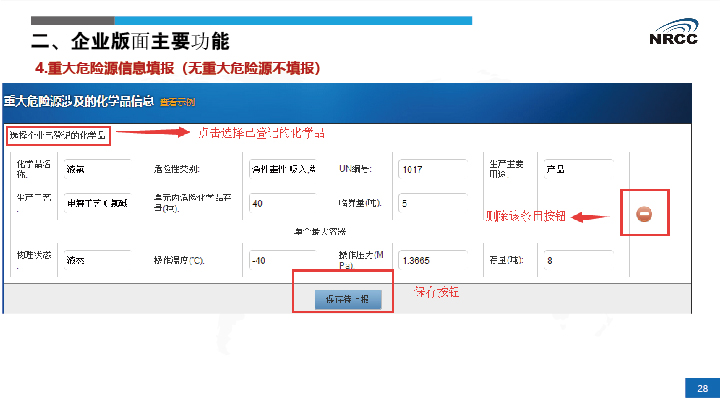Select the 化学品名称 field containing 液氯
The width and height of the screenshot is (720, 405).
(96, 169)
